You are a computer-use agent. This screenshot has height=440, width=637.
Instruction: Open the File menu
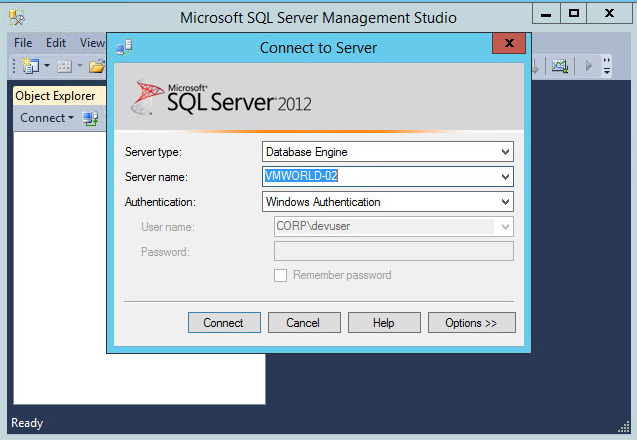(x=23, y=43)
